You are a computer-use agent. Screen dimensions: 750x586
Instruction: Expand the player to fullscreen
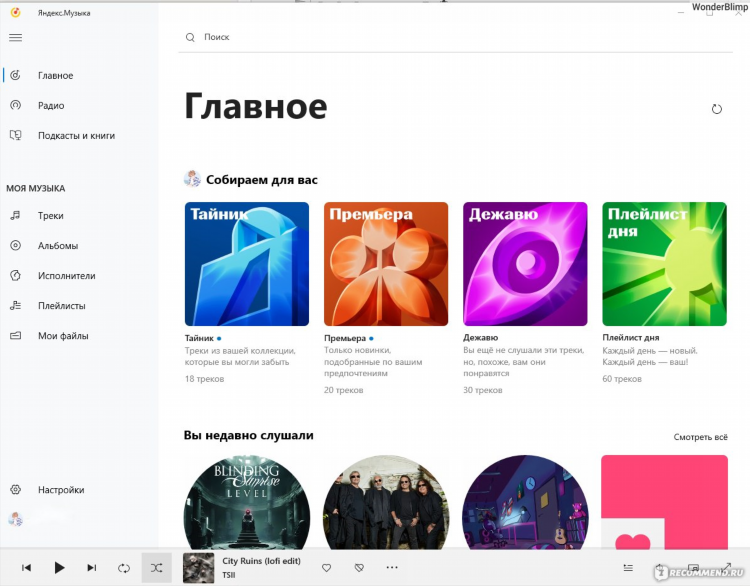[x=726, y=568]
